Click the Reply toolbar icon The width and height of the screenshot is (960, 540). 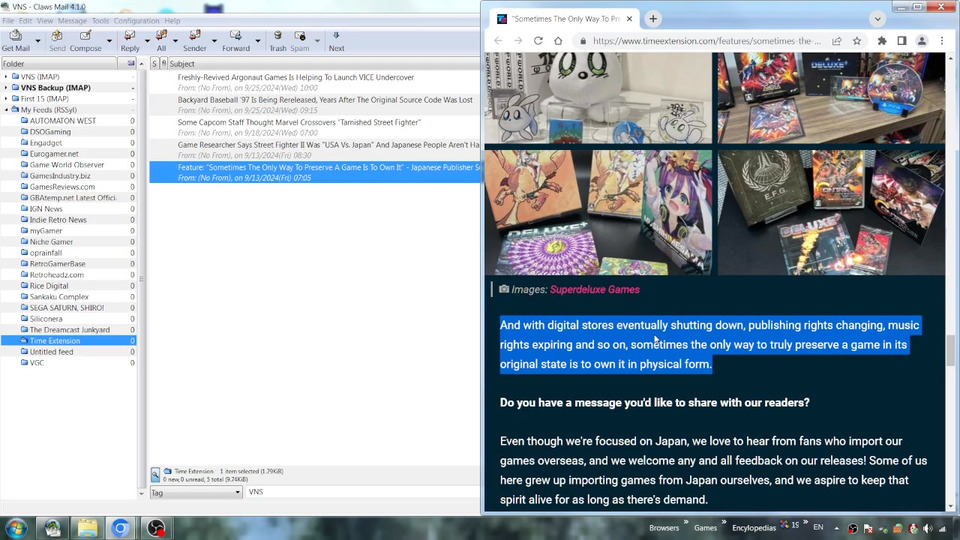pyautogui.click(x=130, y=41)
